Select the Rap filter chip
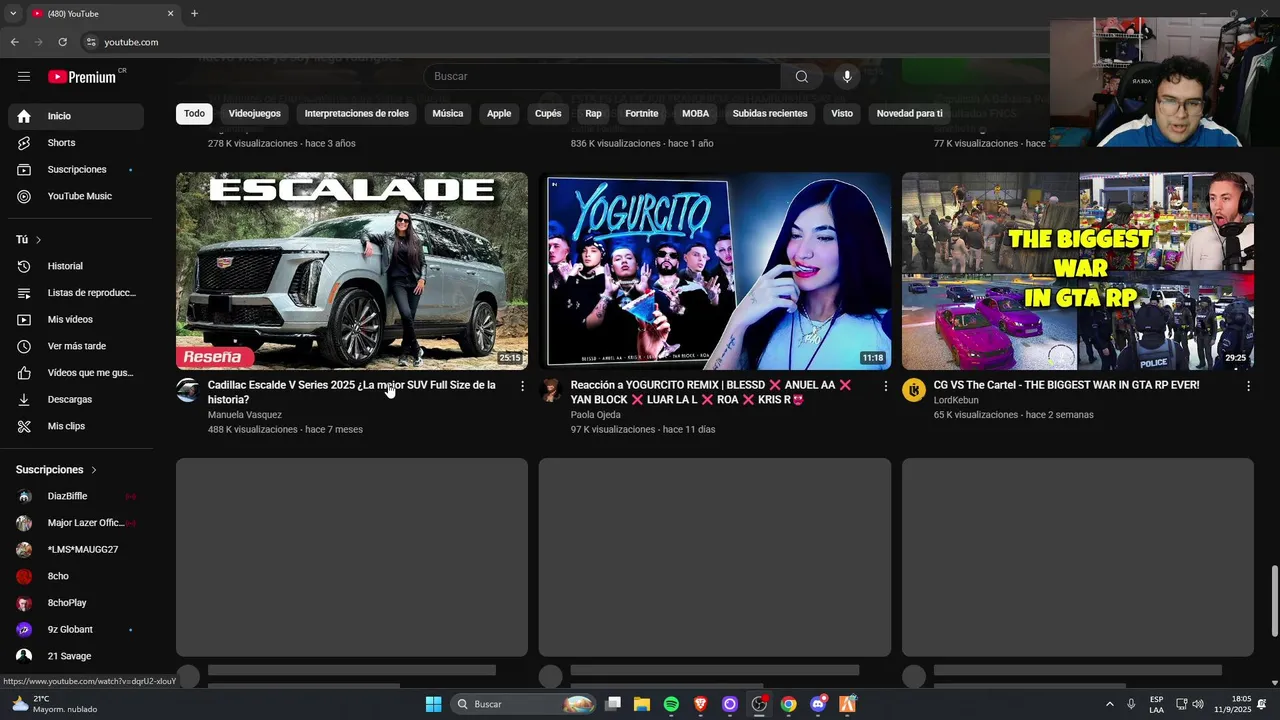 pyautogui.click(x=593, y=114)
